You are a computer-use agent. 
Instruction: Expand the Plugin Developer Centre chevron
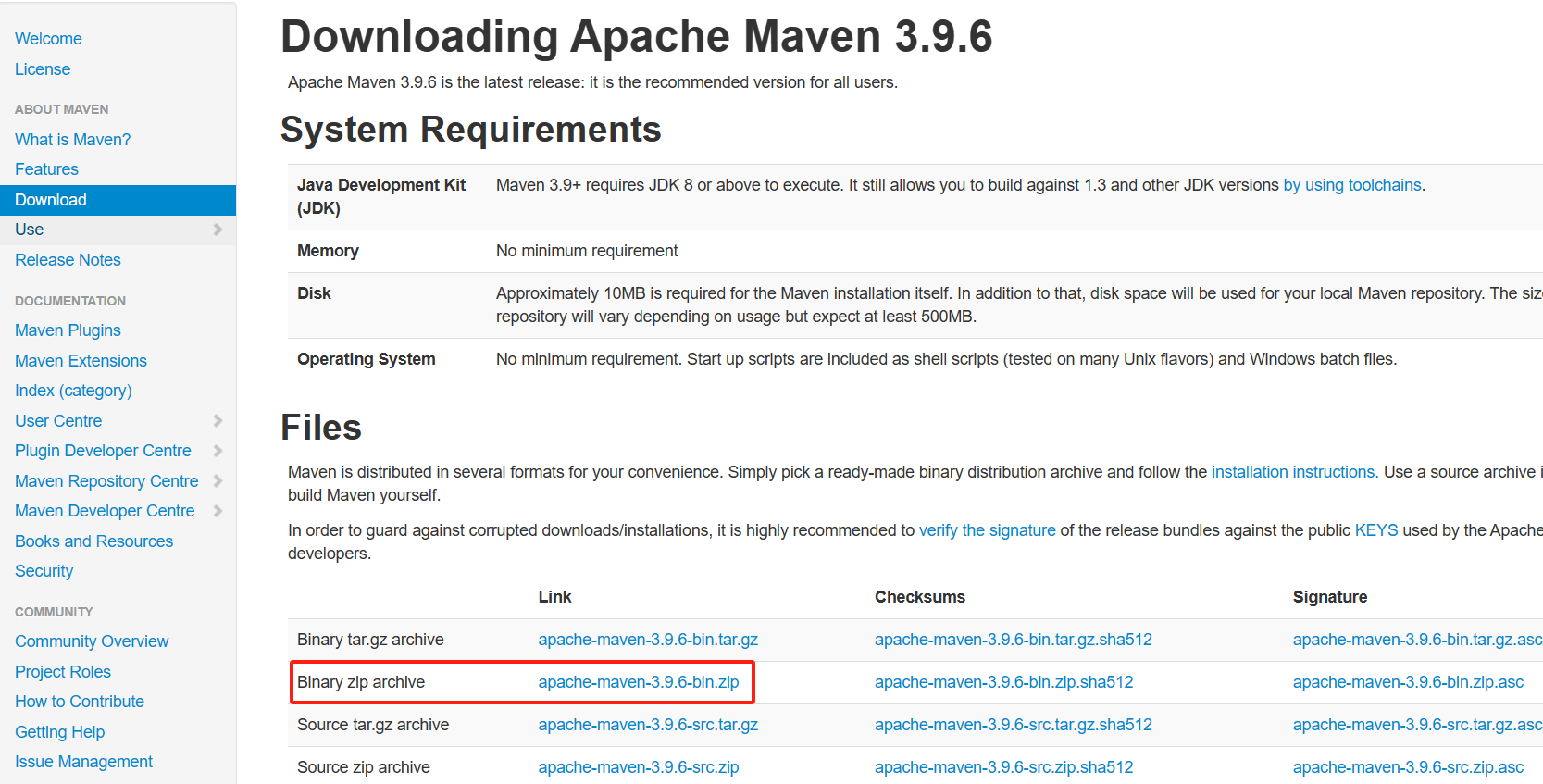point(218,451)
